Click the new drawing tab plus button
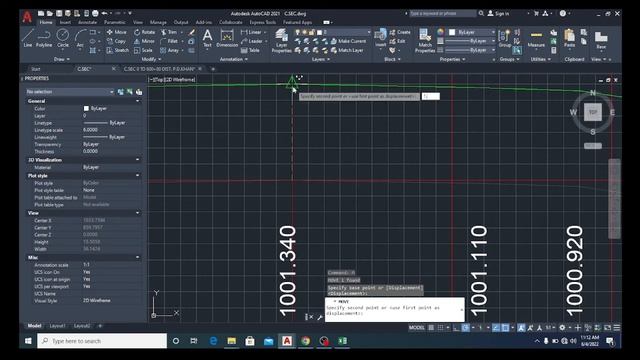 (213, 69)
